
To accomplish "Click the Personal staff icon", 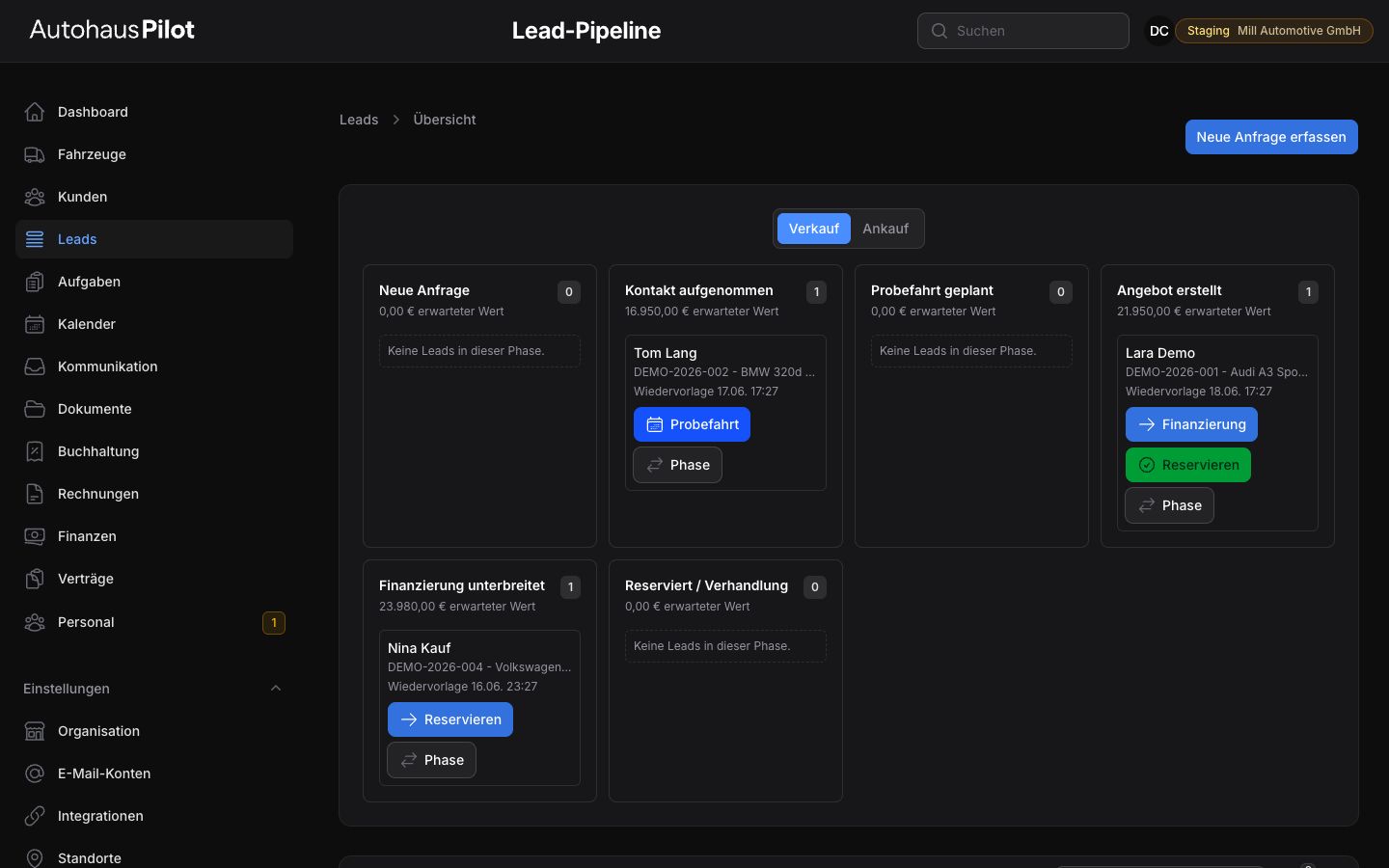I will coord(35,622).
